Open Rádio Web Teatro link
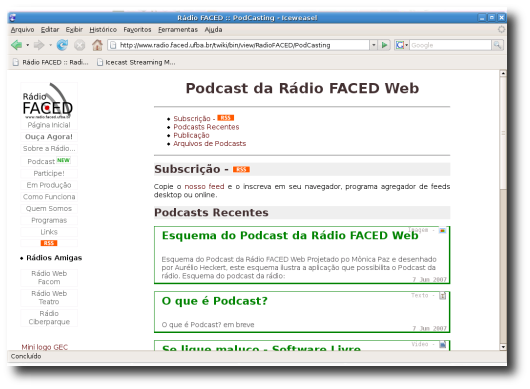This screenshot has height=389, width=530. coord(49,297)
